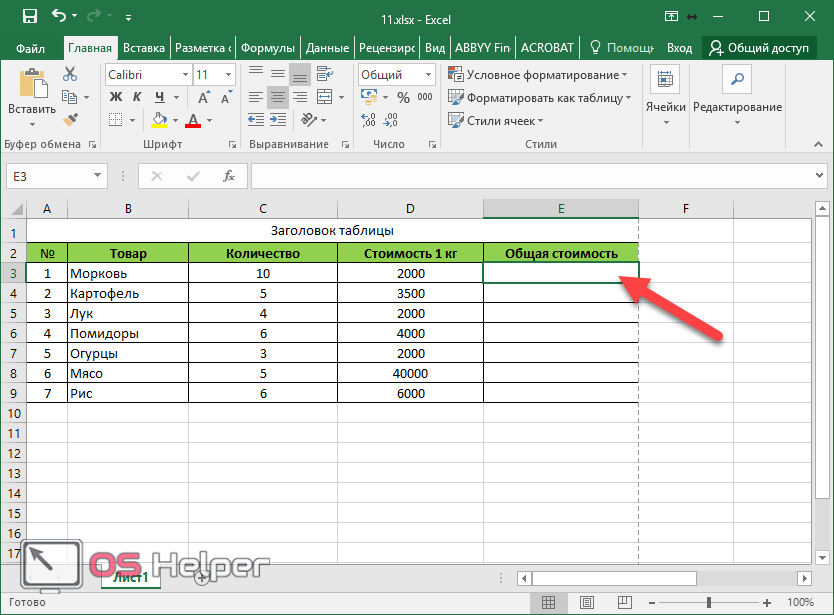
Task: Switch to the Вставка ribbon tab
Action: 144,47
